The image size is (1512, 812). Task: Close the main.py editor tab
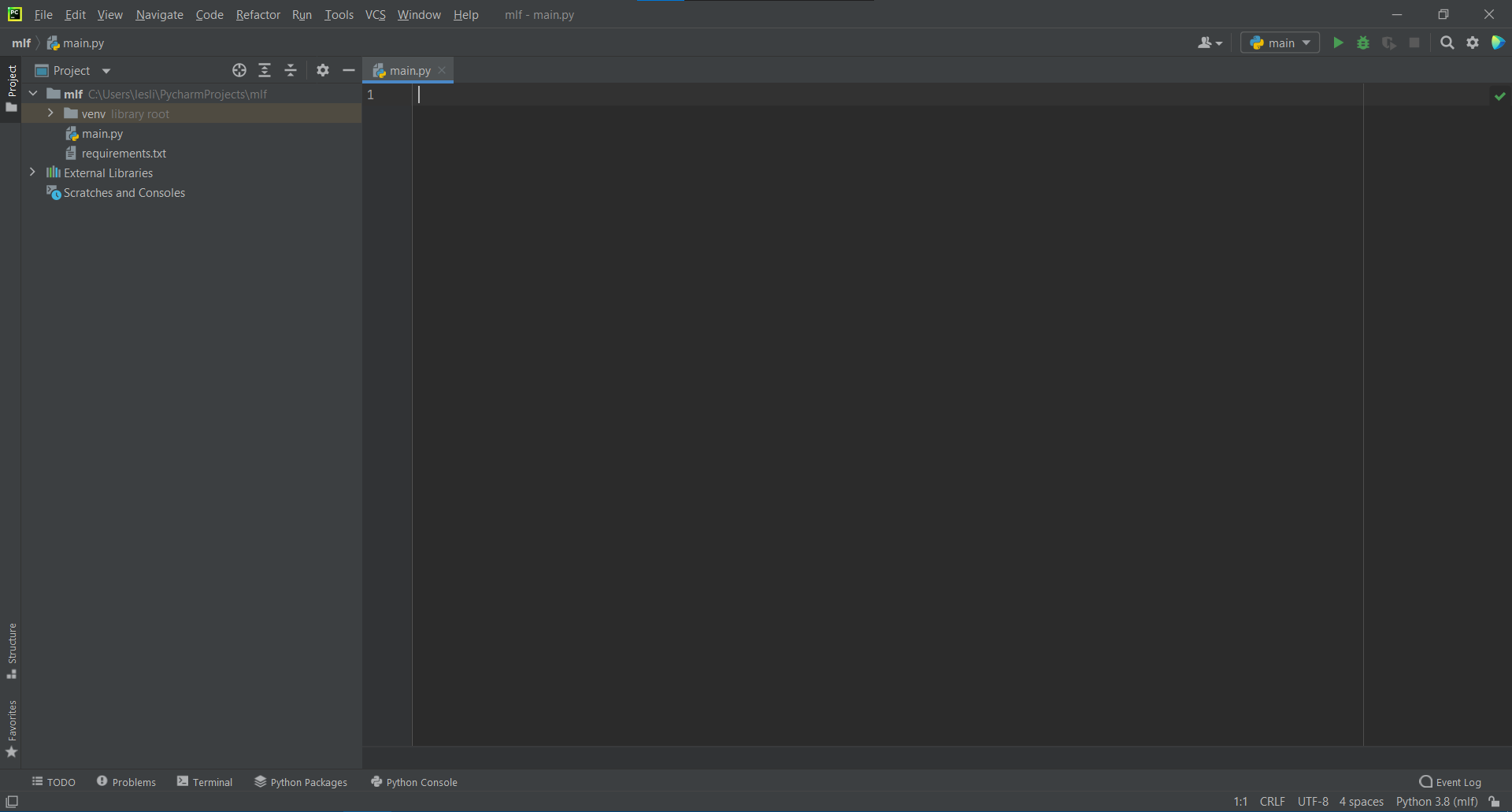[442, 70]
